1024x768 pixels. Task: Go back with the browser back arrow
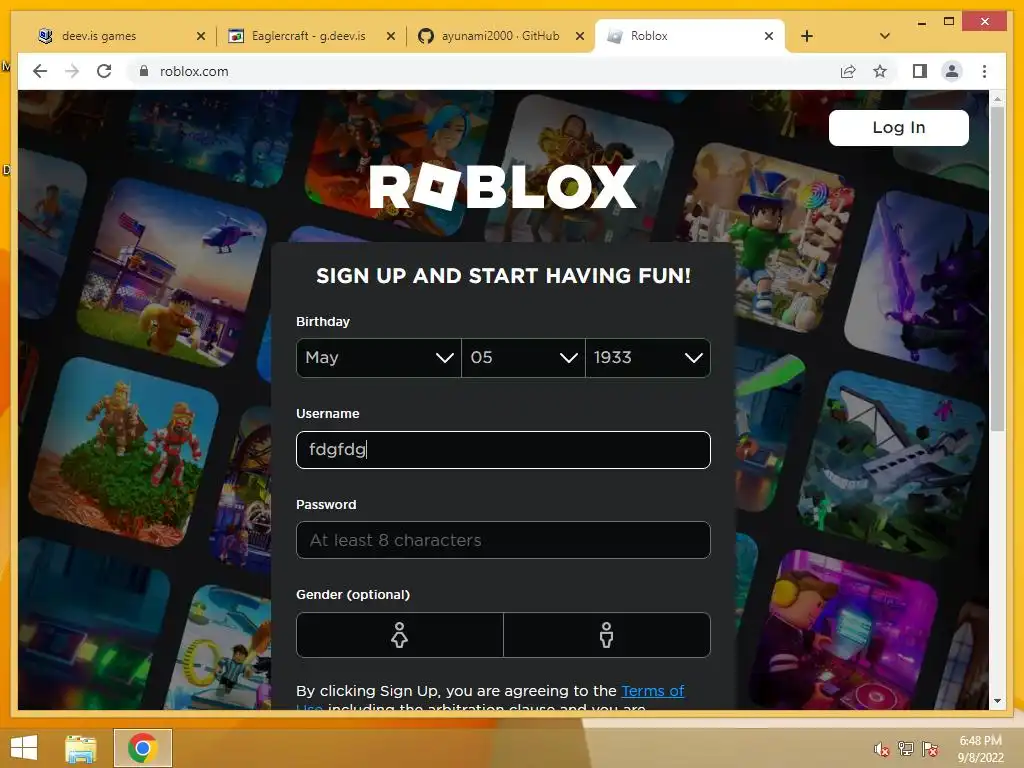coord(40,71)
